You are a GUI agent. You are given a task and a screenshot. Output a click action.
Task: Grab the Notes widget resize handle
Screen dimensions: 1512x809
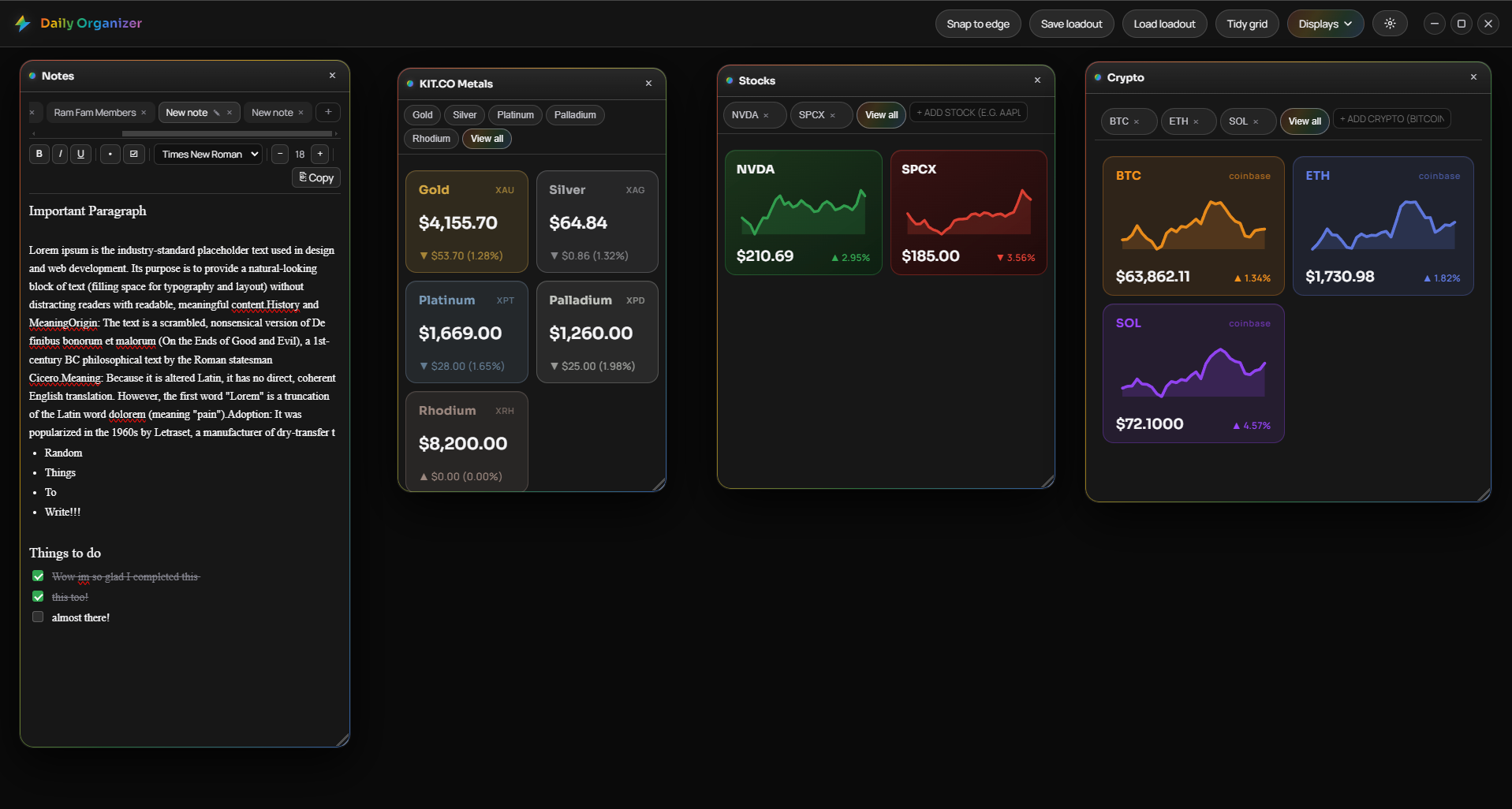tap(342, 740)
